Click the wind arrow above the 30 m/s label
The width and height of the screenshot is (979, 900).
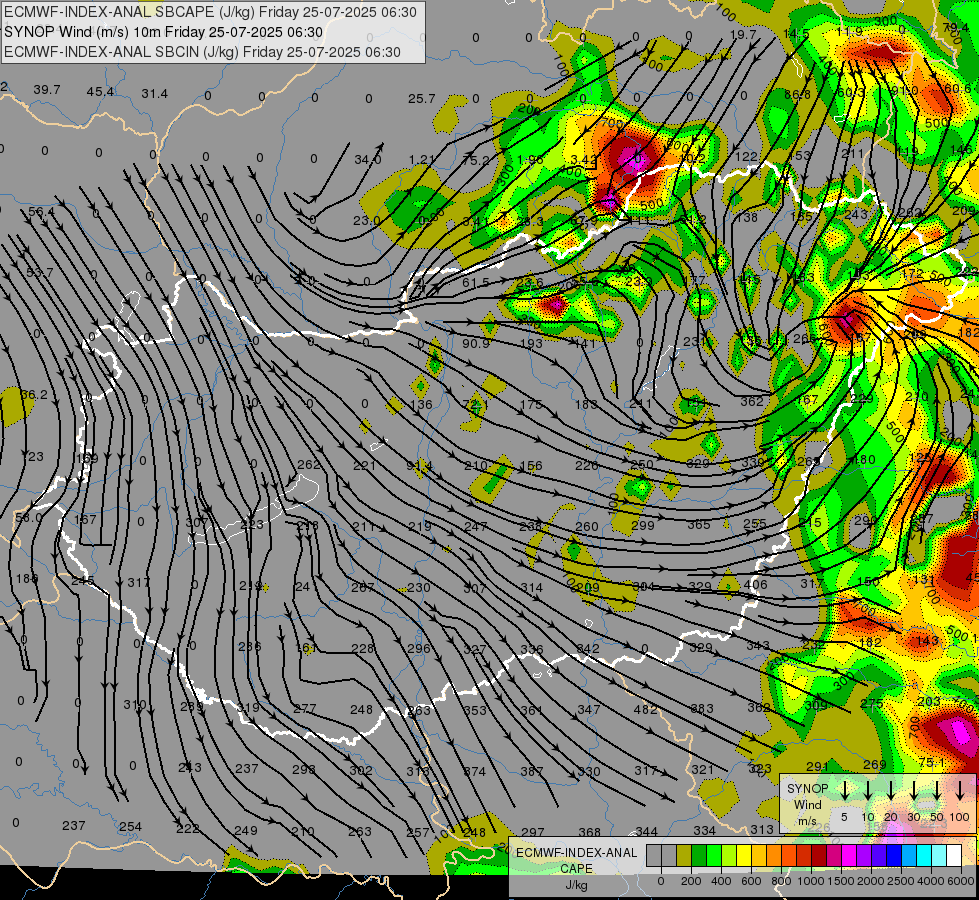click(x=913, y=790)
